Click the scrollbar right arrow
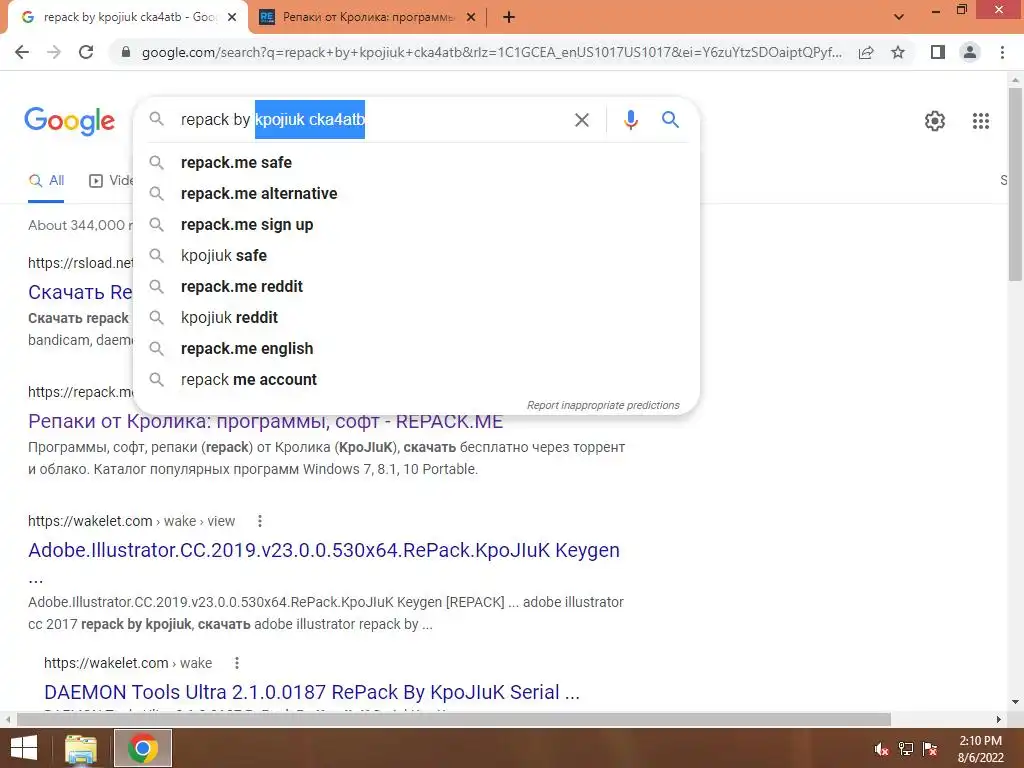 (999, 719)
